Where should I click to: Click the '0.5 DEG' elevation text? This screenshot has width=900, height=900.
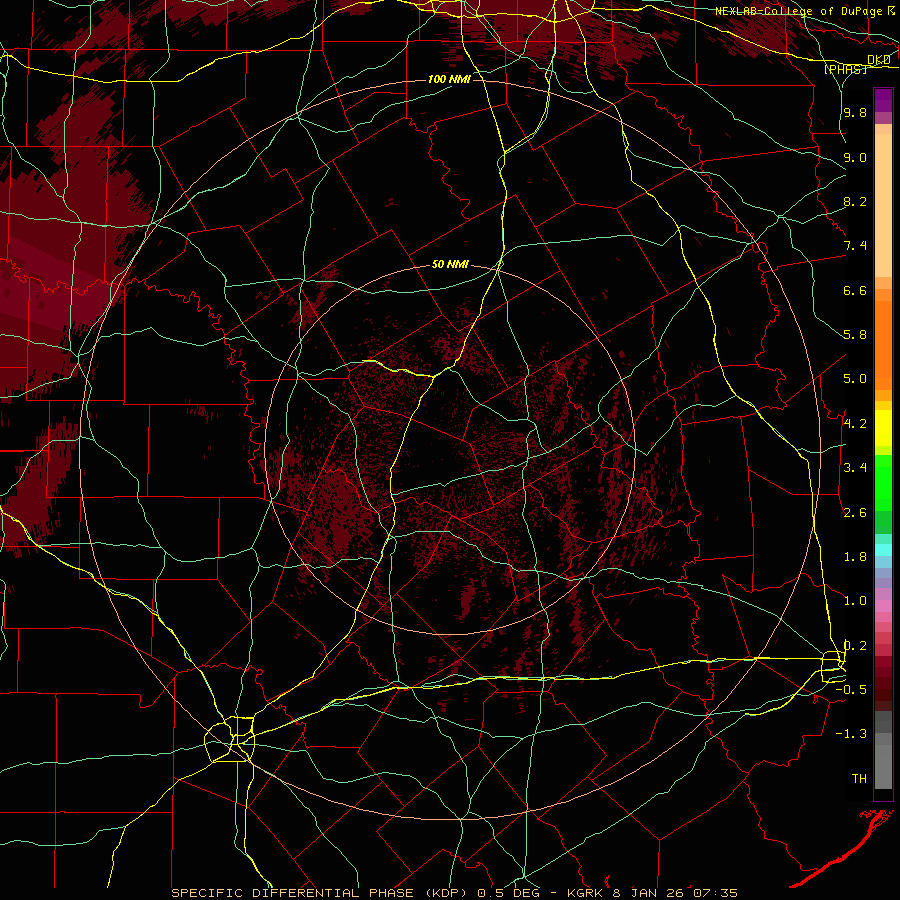point(507,893)
